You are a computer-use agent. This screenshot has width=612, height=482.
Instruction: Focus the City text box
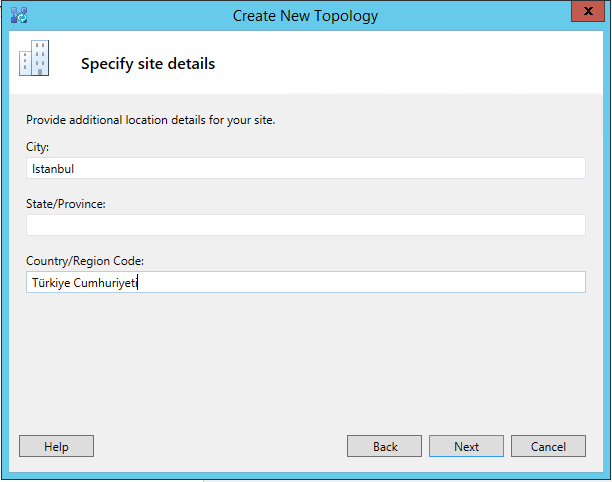pyautogui.click(x=306, y=168)
